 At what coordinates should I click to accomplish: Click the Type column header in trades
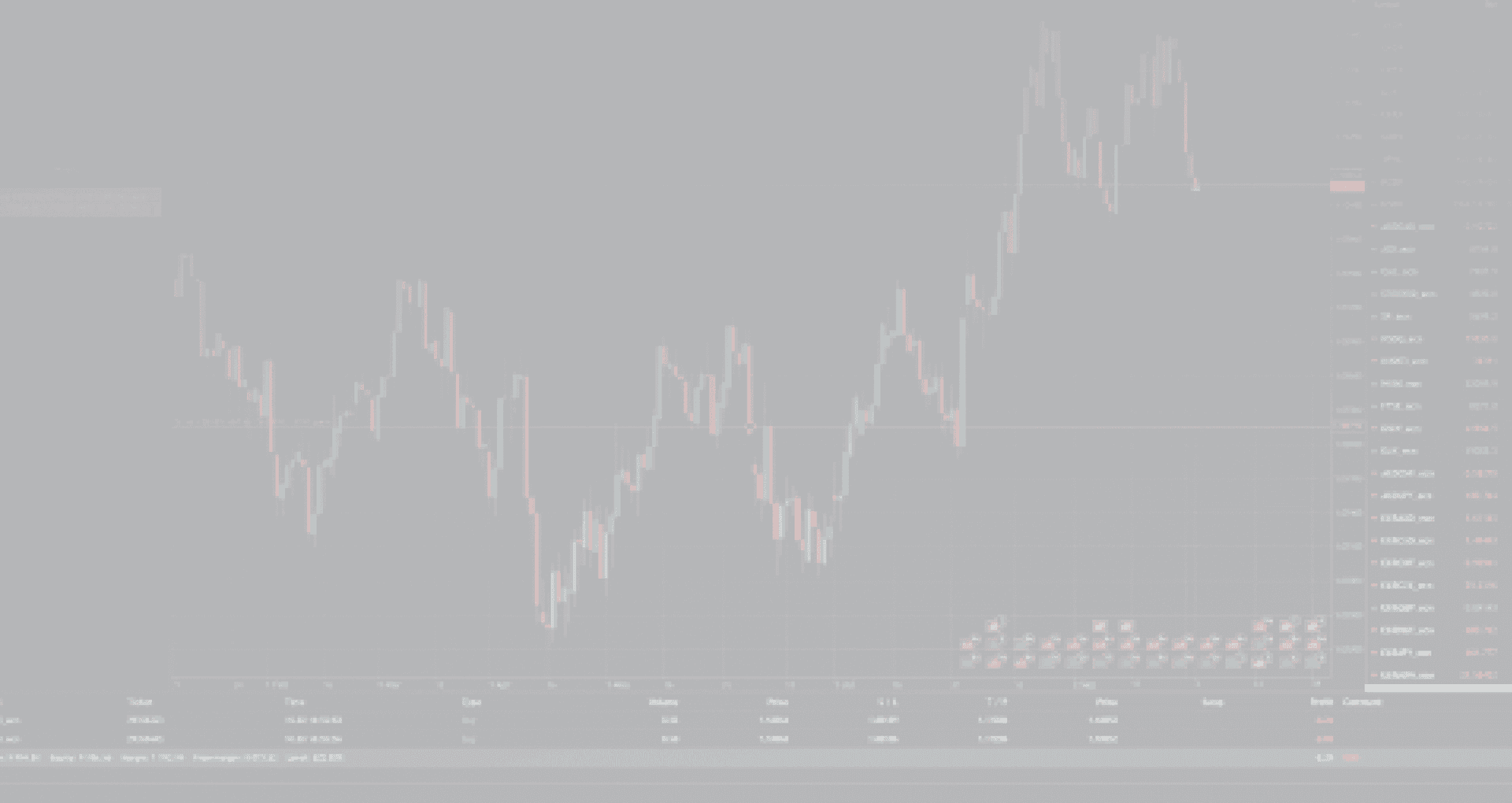471,701
